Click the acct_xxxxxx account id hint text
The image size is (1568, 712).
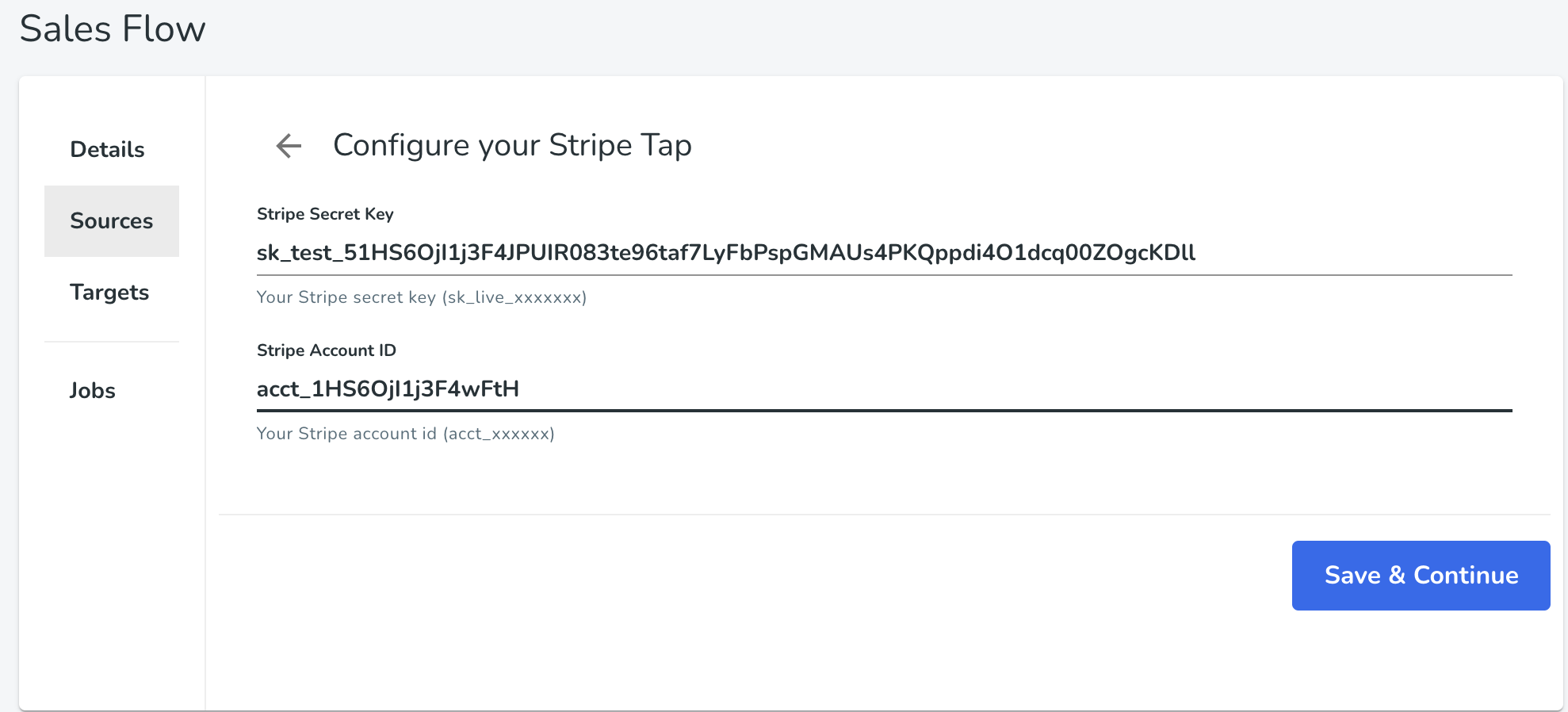click(406, 434)
